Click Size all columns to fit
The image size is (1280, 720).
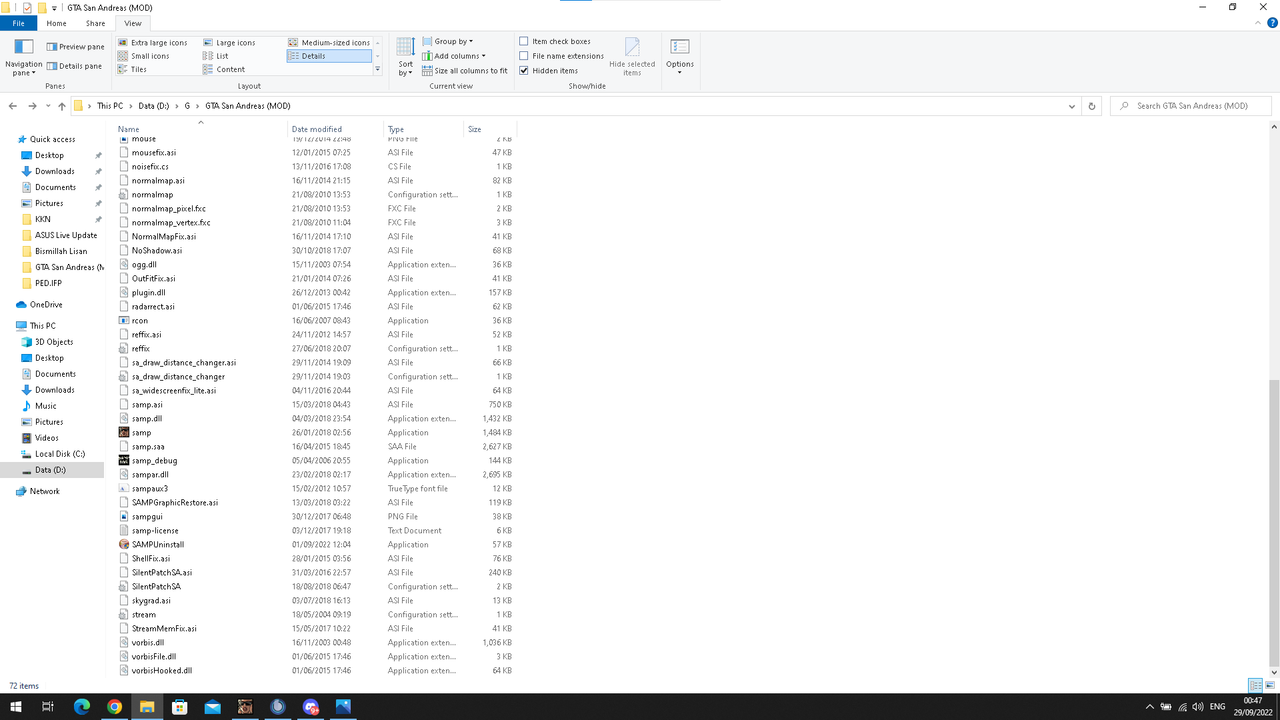pyautogui.click(x=464, y=71)
